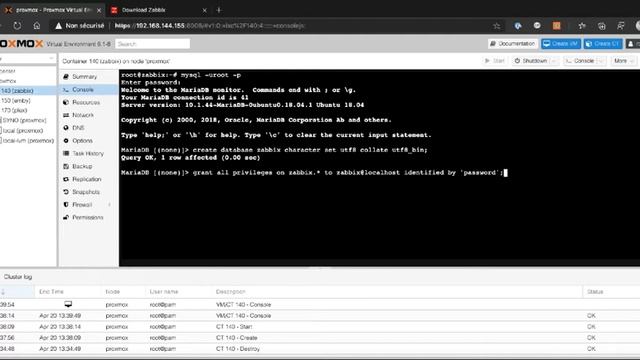Open the browser favorites icon
The width and height of the screenshot is (640, 360).
582,26
